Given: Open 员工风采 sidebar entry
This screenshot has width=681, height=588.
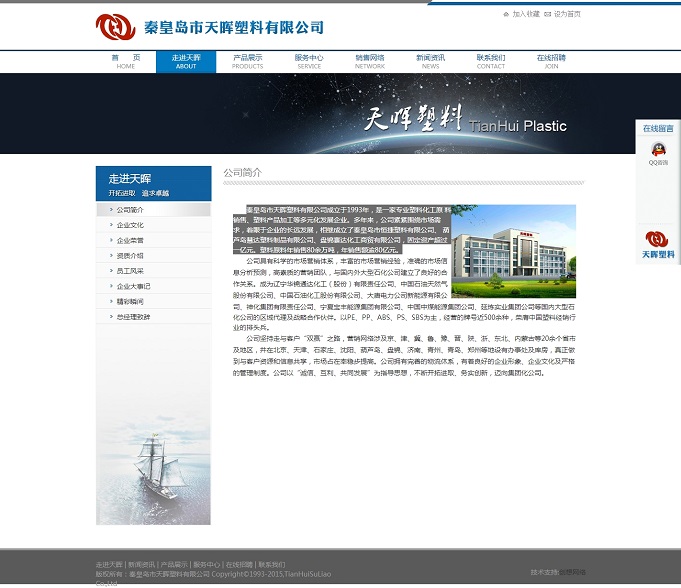Looking at the screenshot, I should pos(130,271).
